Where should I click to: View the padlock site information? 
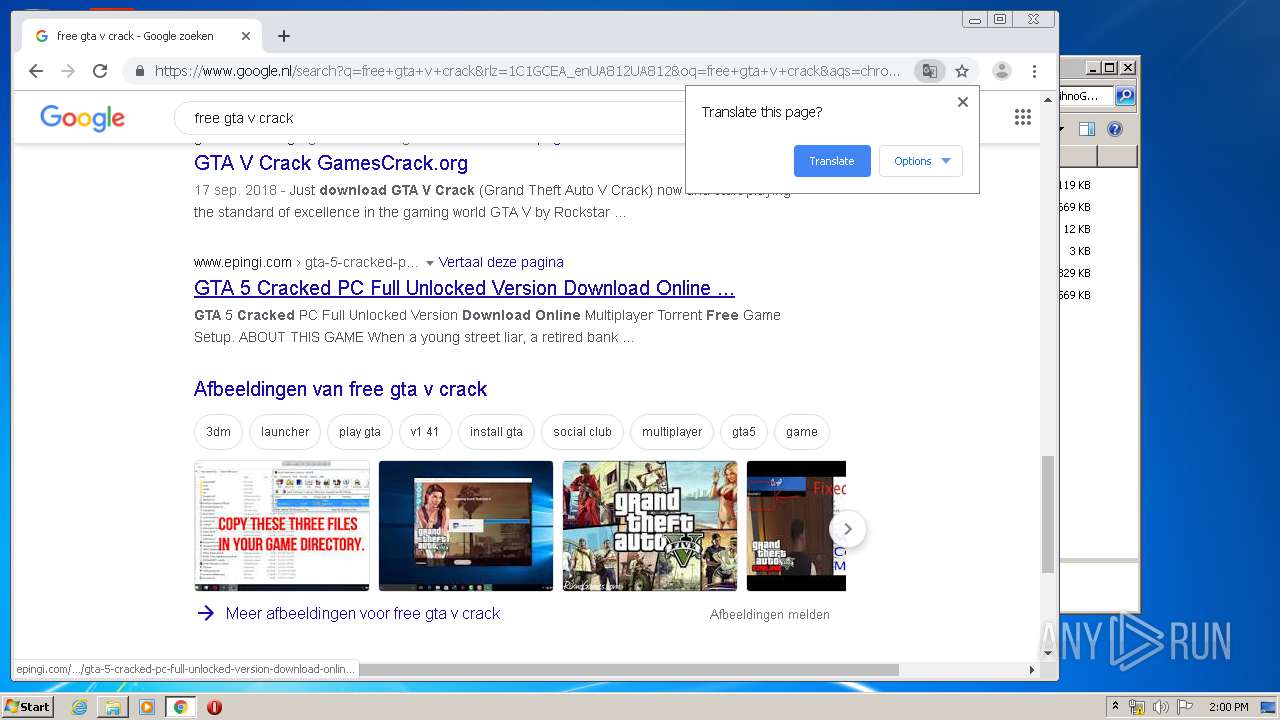click(139, 71)
